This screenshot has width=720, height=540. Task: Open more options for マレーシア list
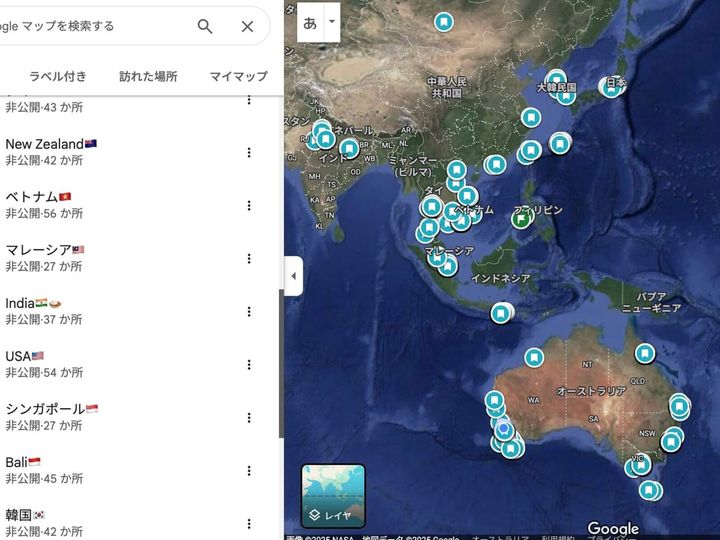[249, 258]
